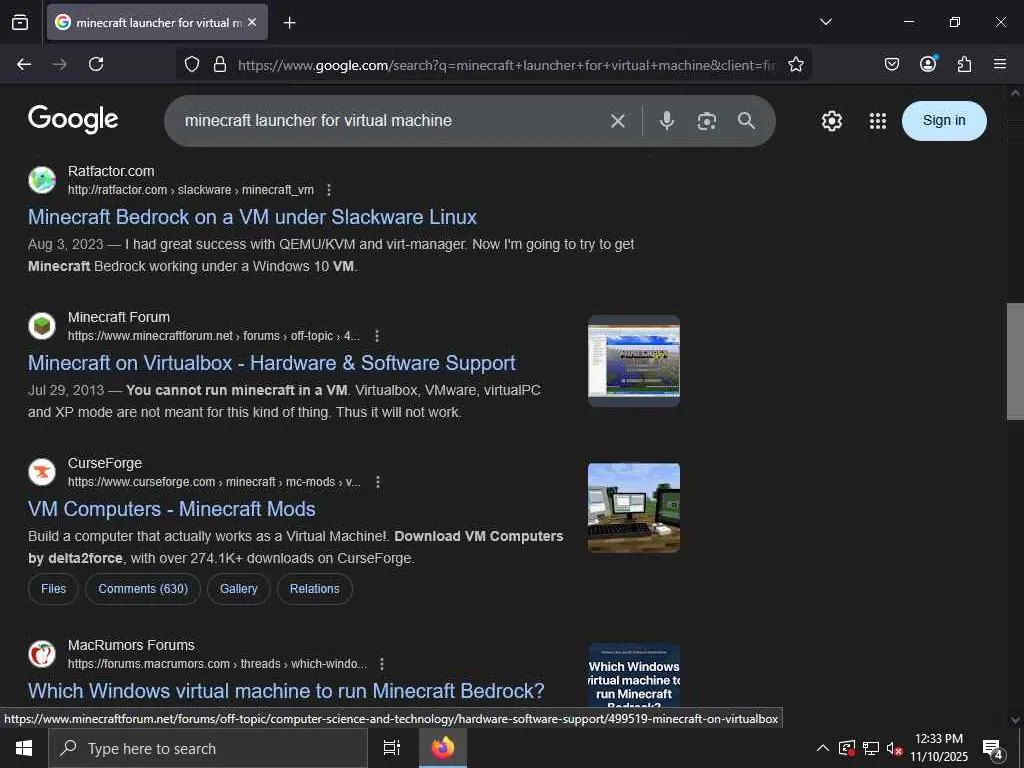
Task: Open the Gallery sitelink
Action: point(238,589)
